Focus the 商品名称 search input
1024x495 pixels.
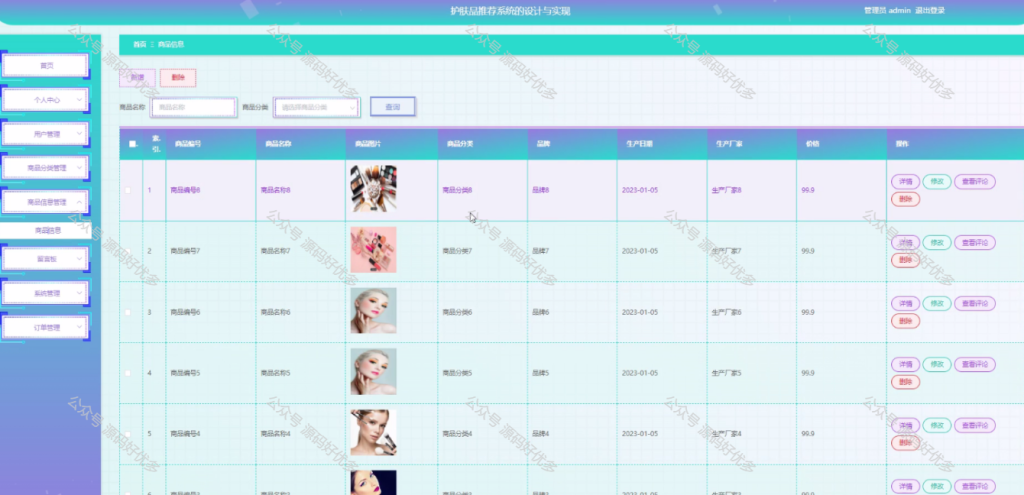coord(193,107)
